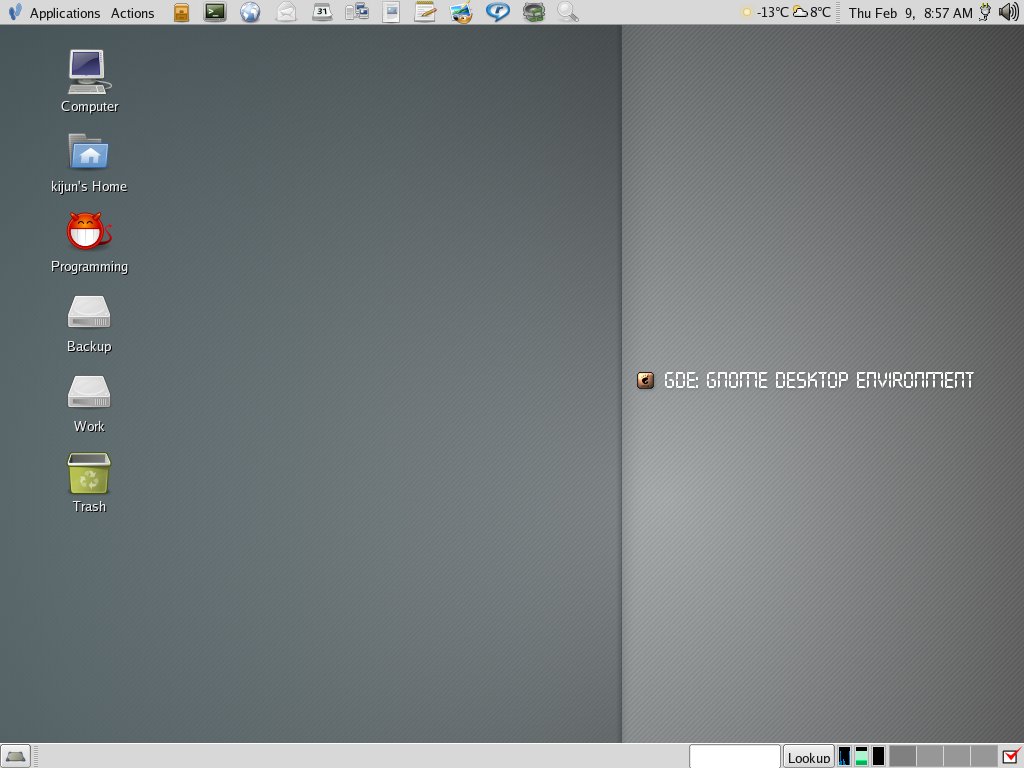The image size is (1024, 768).
Task: Click the Lookup button
Action: pos(808,757)
